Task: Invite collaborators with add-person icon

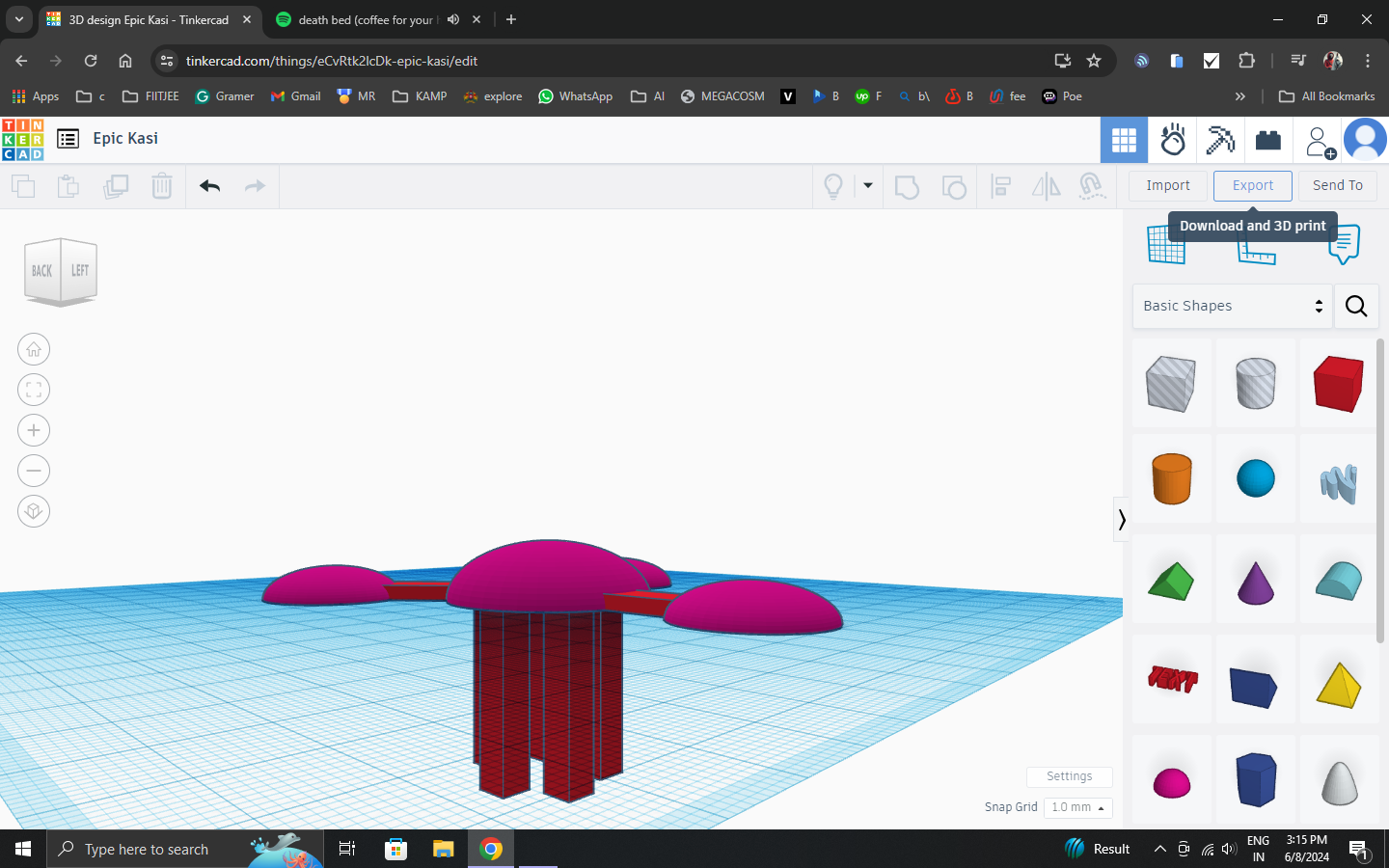Action: [1320, 142]
